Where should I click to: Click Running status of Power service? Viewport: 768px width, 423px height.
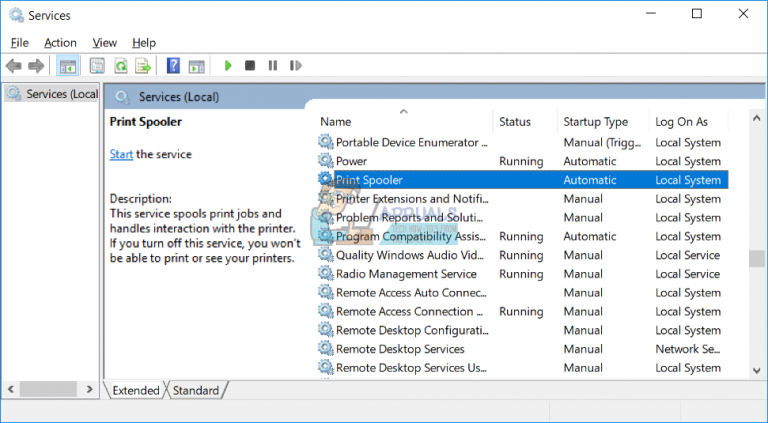[x=521, y=161]
